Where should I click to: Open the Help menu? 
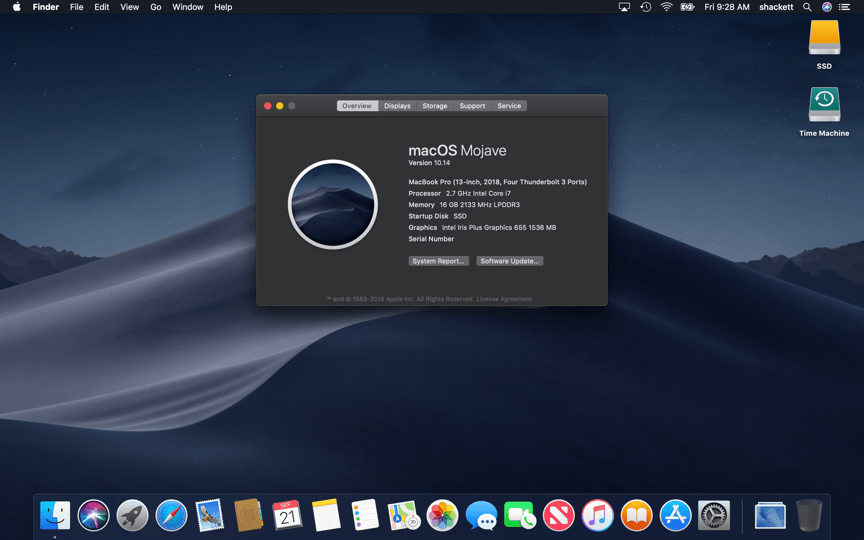223,7
